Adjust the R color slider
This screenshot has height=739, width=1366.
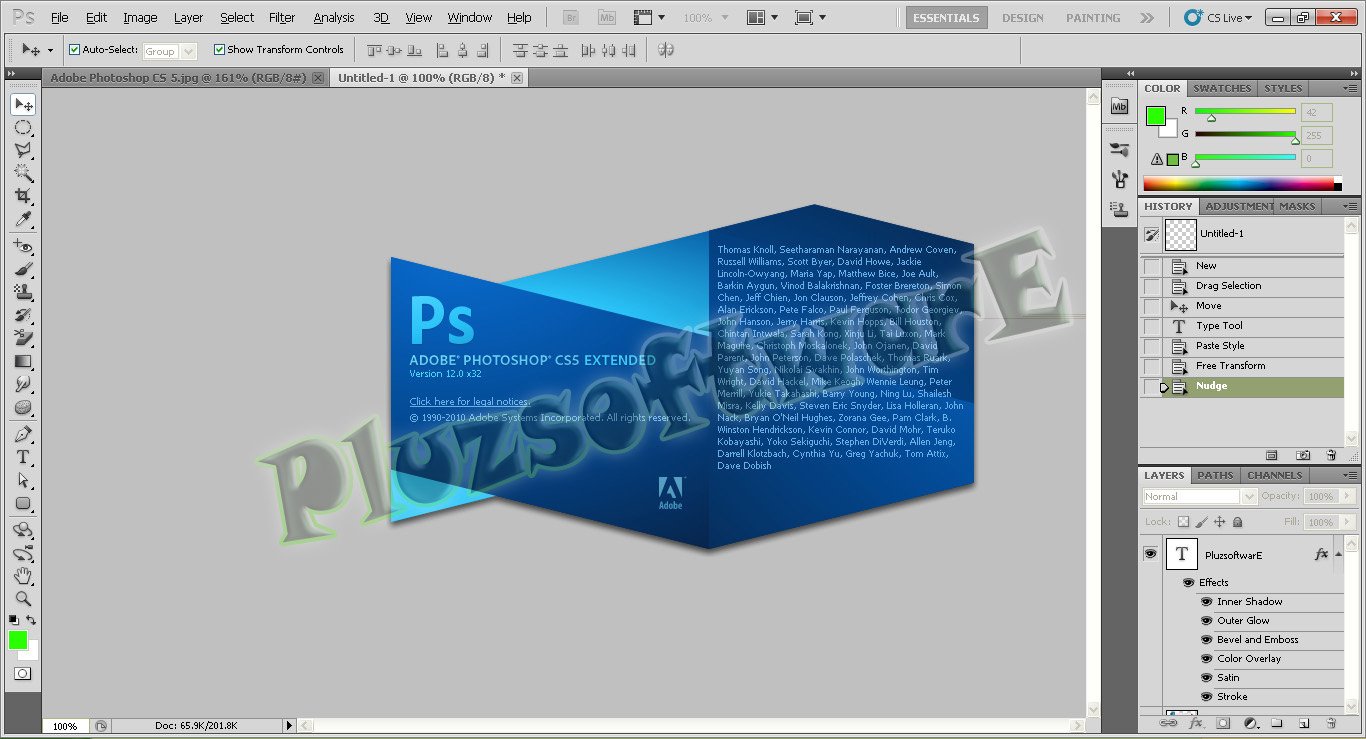(x=1211, y=118)
